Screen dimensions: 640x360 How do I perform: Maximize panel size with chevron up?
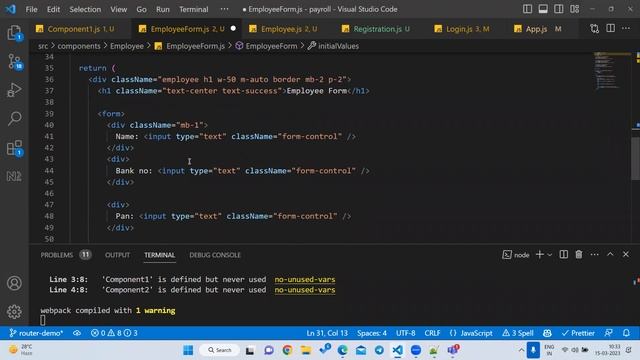point(610,254)
